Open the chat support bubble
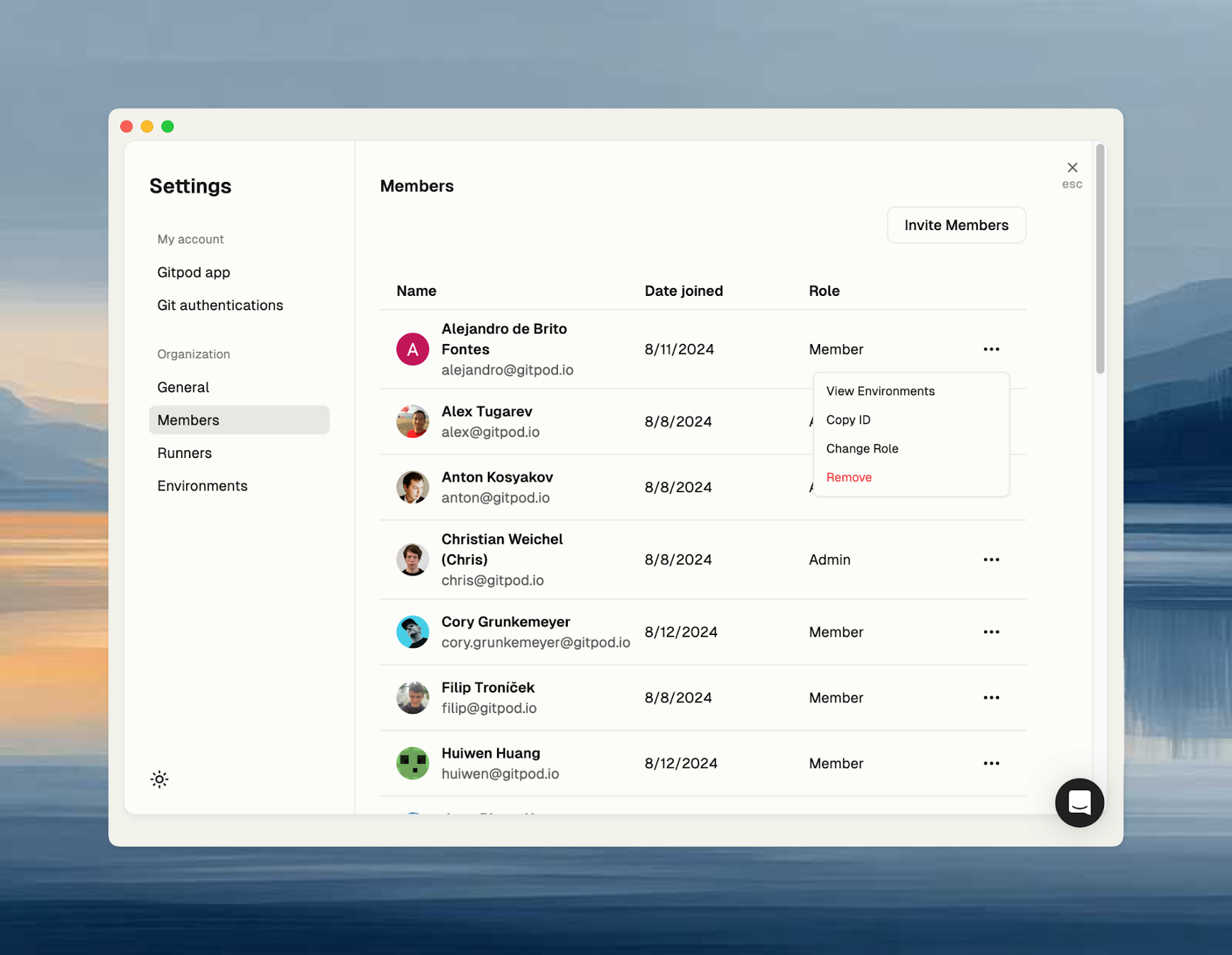 pyautogui.click(x=1079, y=803)
